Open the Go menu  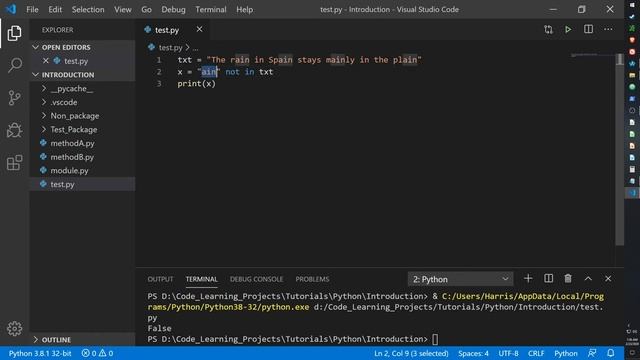tap(147, 9)
